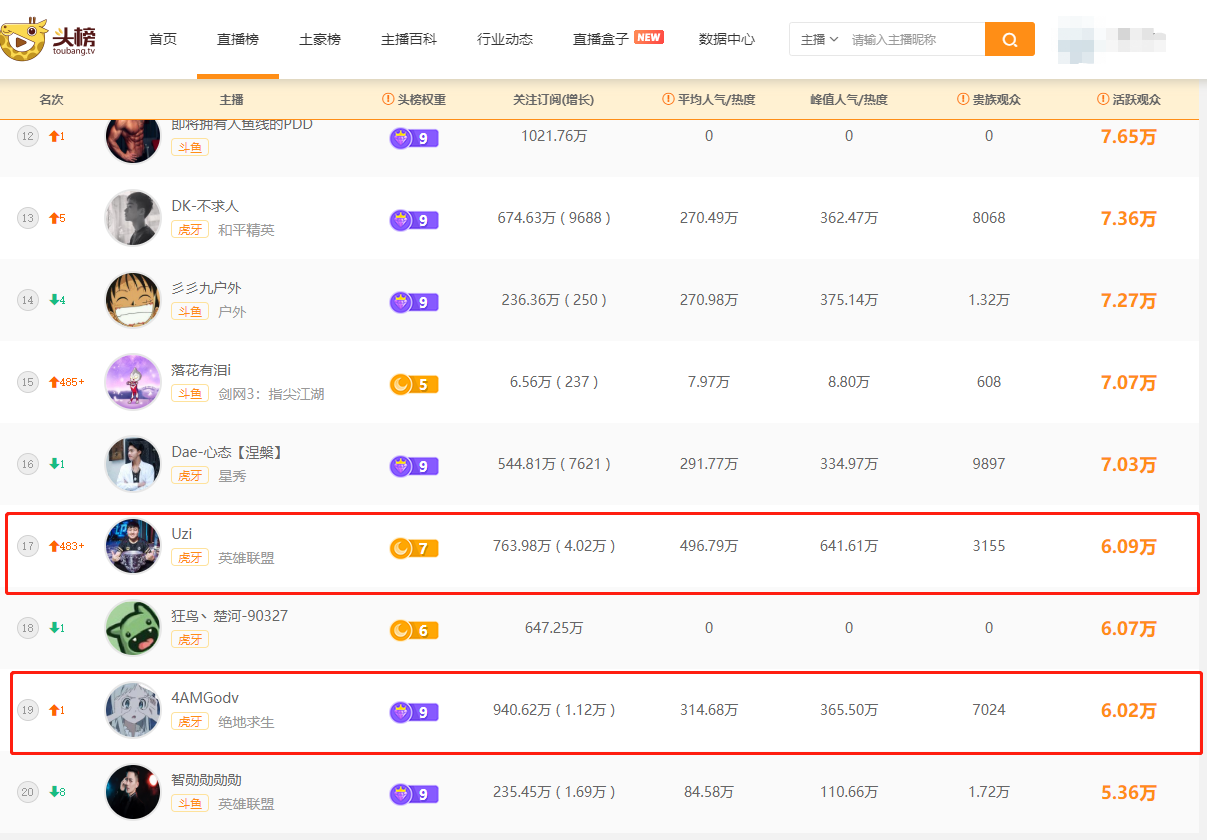This screenshot has height=840, width=1207.
Task: Click the orange search magnifier button
Action: pyautogui.click(x=1009, y=40)
